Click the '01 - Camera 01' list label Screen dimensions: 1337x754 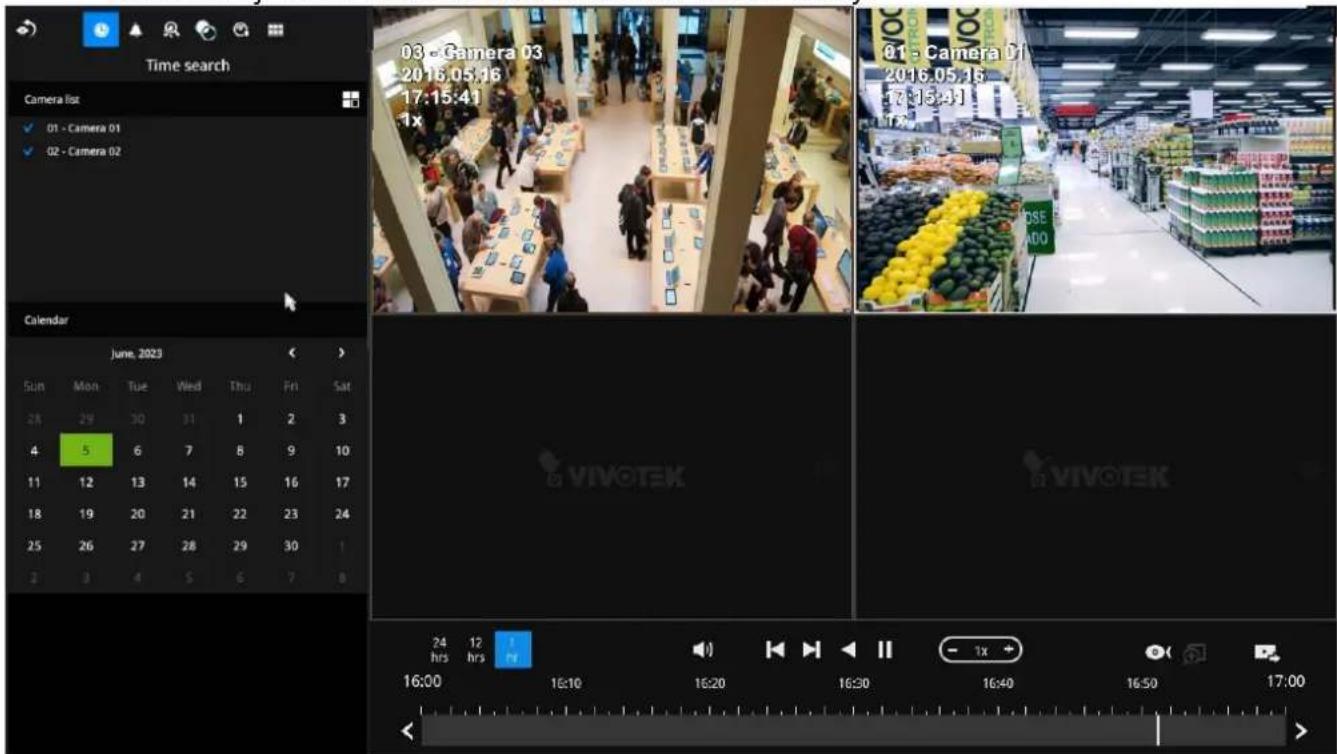point(84,128)
